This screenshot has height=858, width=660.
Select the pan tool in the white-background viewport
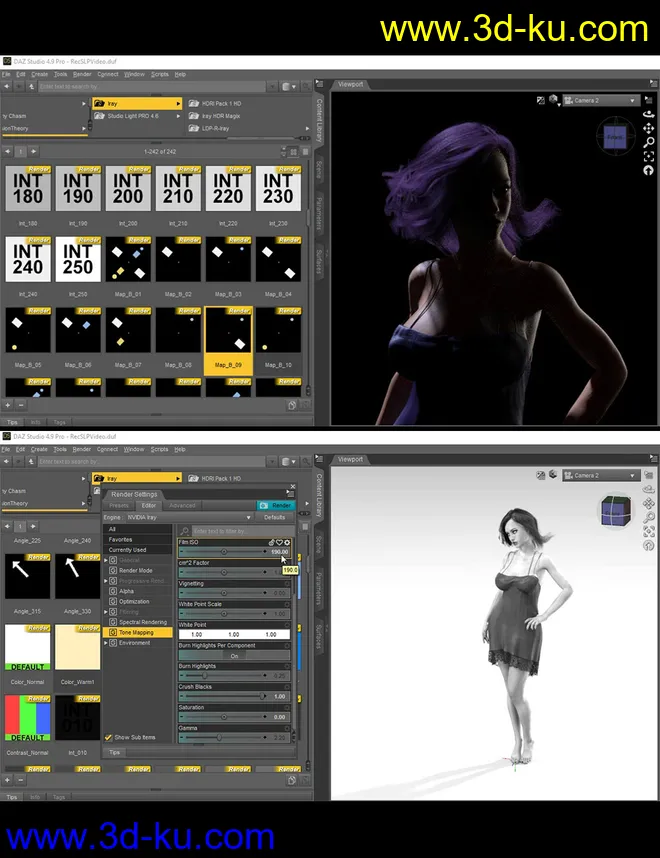pyautogui.click(x=648, y=504)
